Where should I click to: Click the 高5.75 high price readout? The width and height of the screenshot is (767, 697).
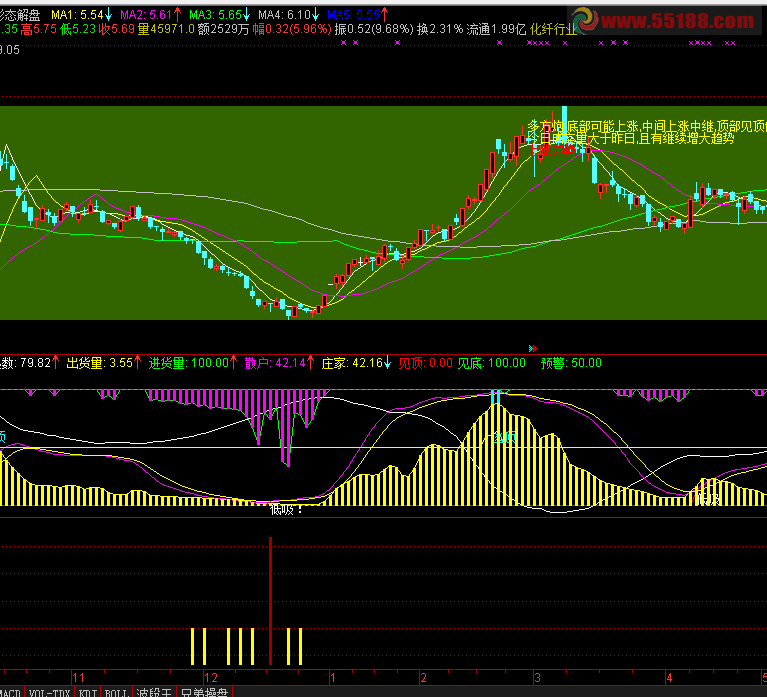39,29
